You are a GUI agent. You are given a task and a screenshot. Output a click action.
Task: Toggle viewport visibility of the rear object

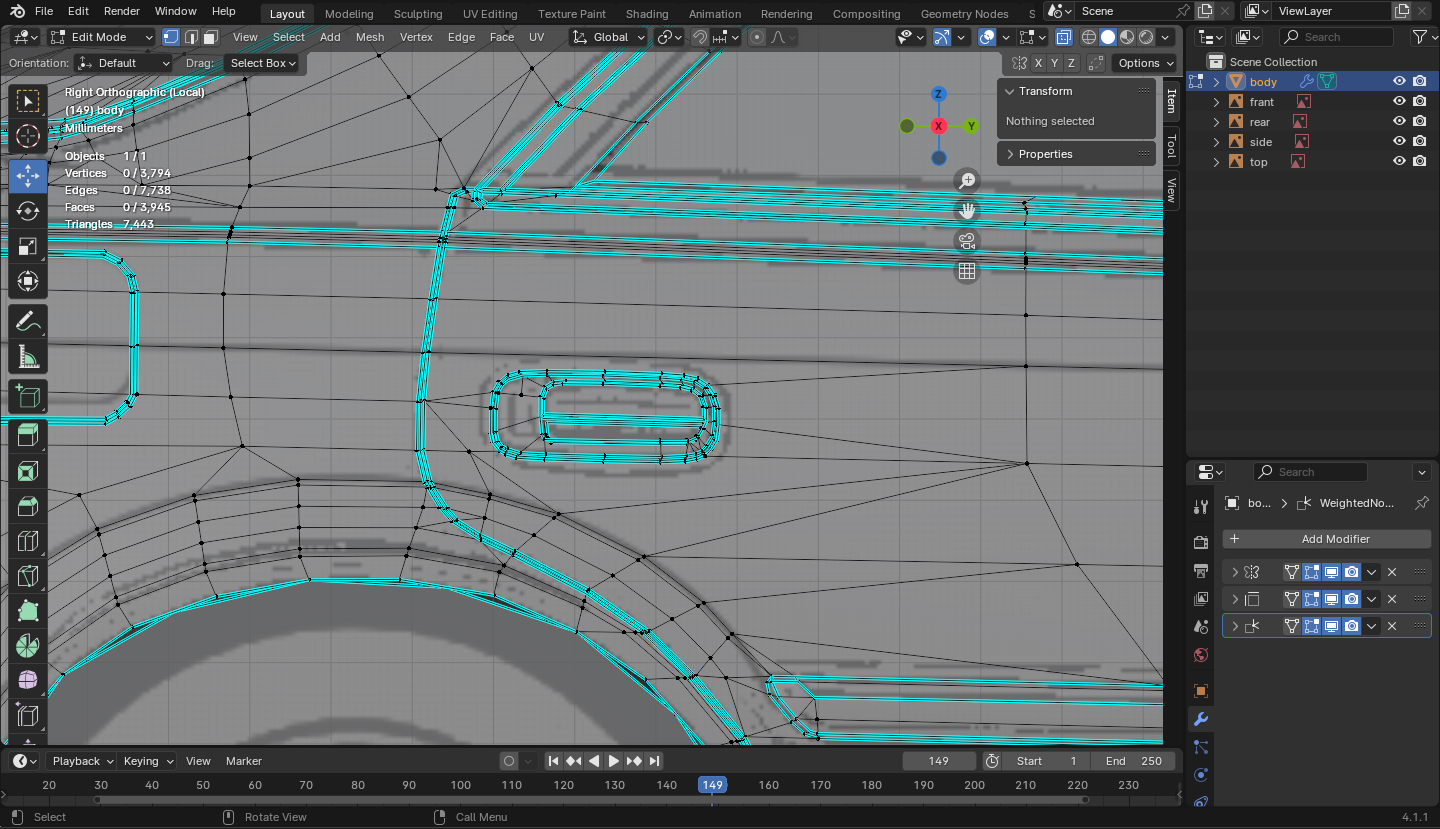[x=1400, y=122]
